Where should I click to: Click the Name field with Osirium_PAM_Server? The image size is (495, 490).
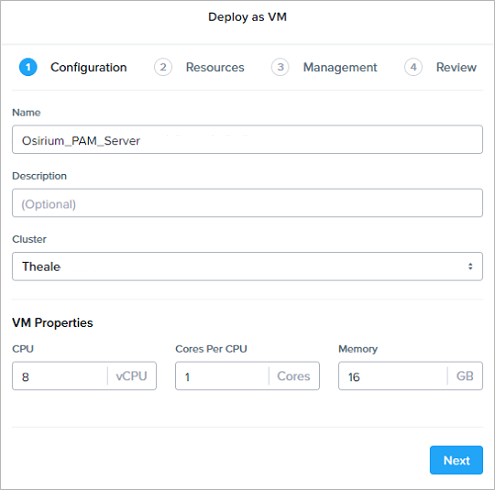(x=247, y=140)
